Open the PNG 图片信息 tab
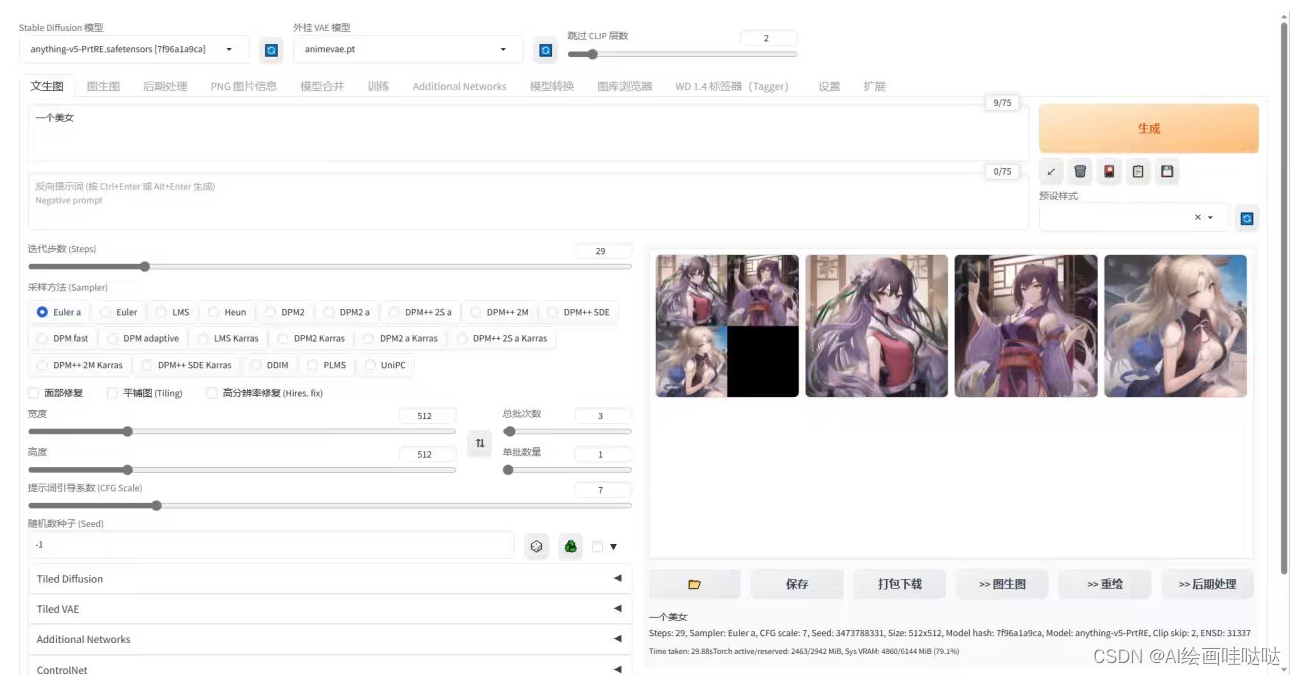This screenshot has height=675, width=1296. pos(241,86)
